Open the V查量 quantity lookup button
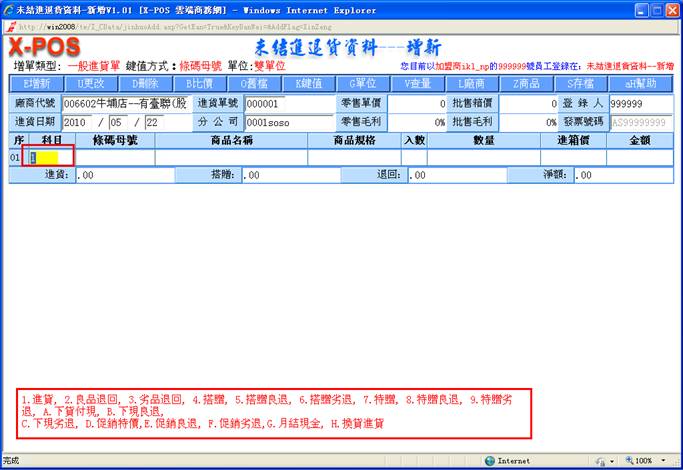 (417, 83)
